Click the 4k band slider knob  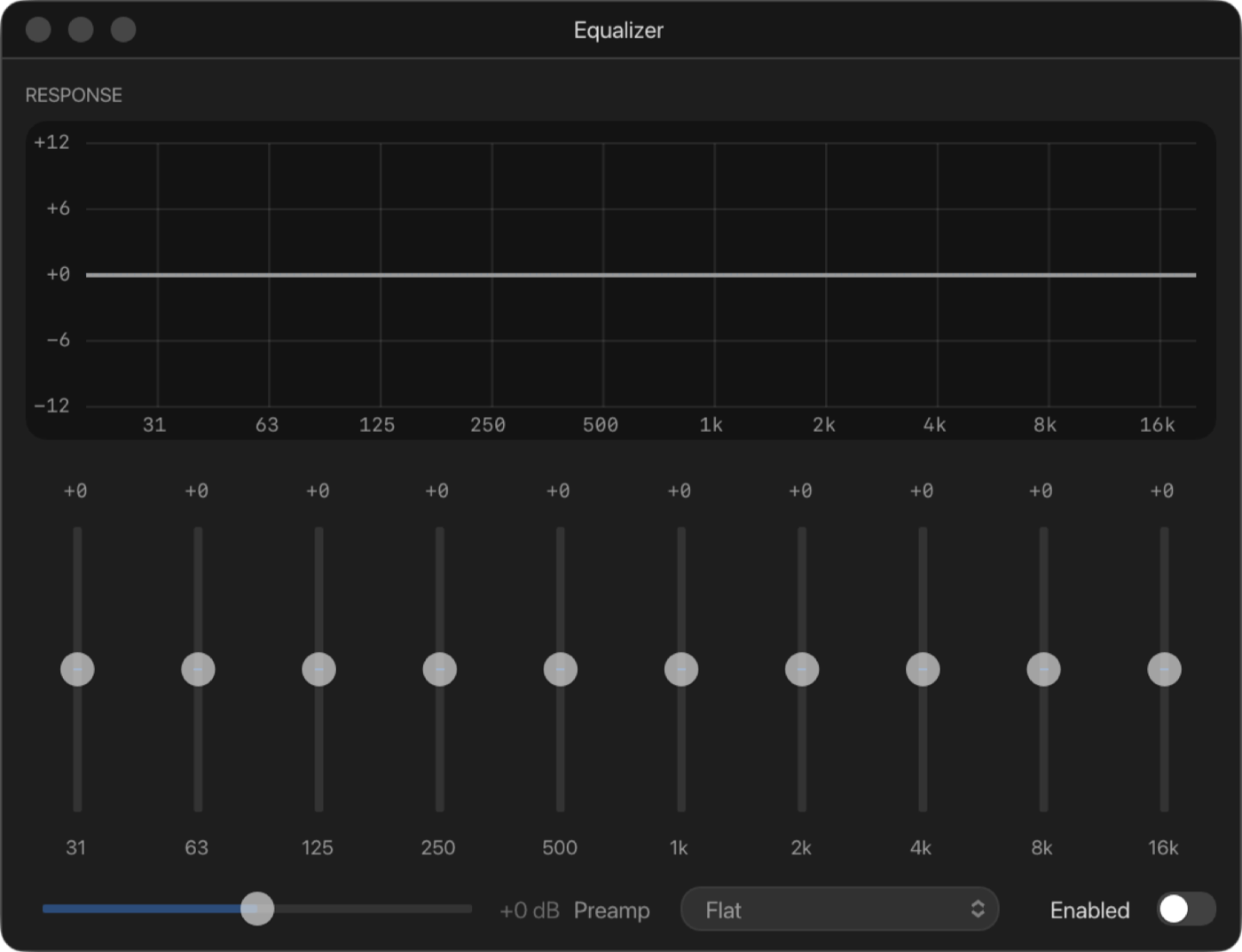pos(923,669)
